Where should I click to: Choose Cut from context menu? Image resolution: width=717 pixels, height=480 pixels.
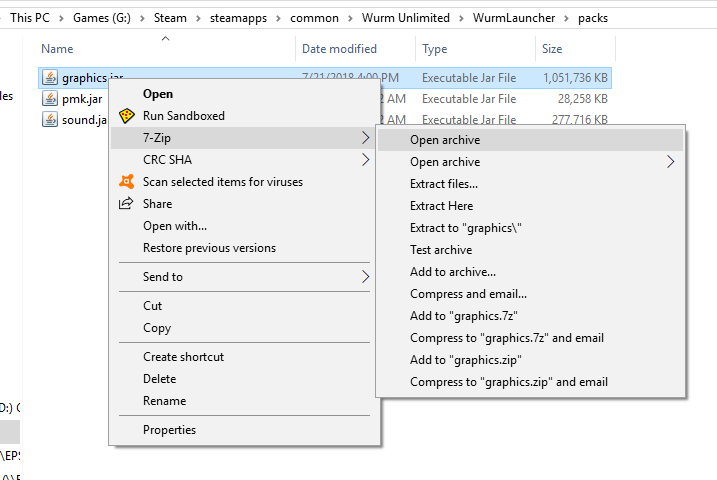(245, 306)
